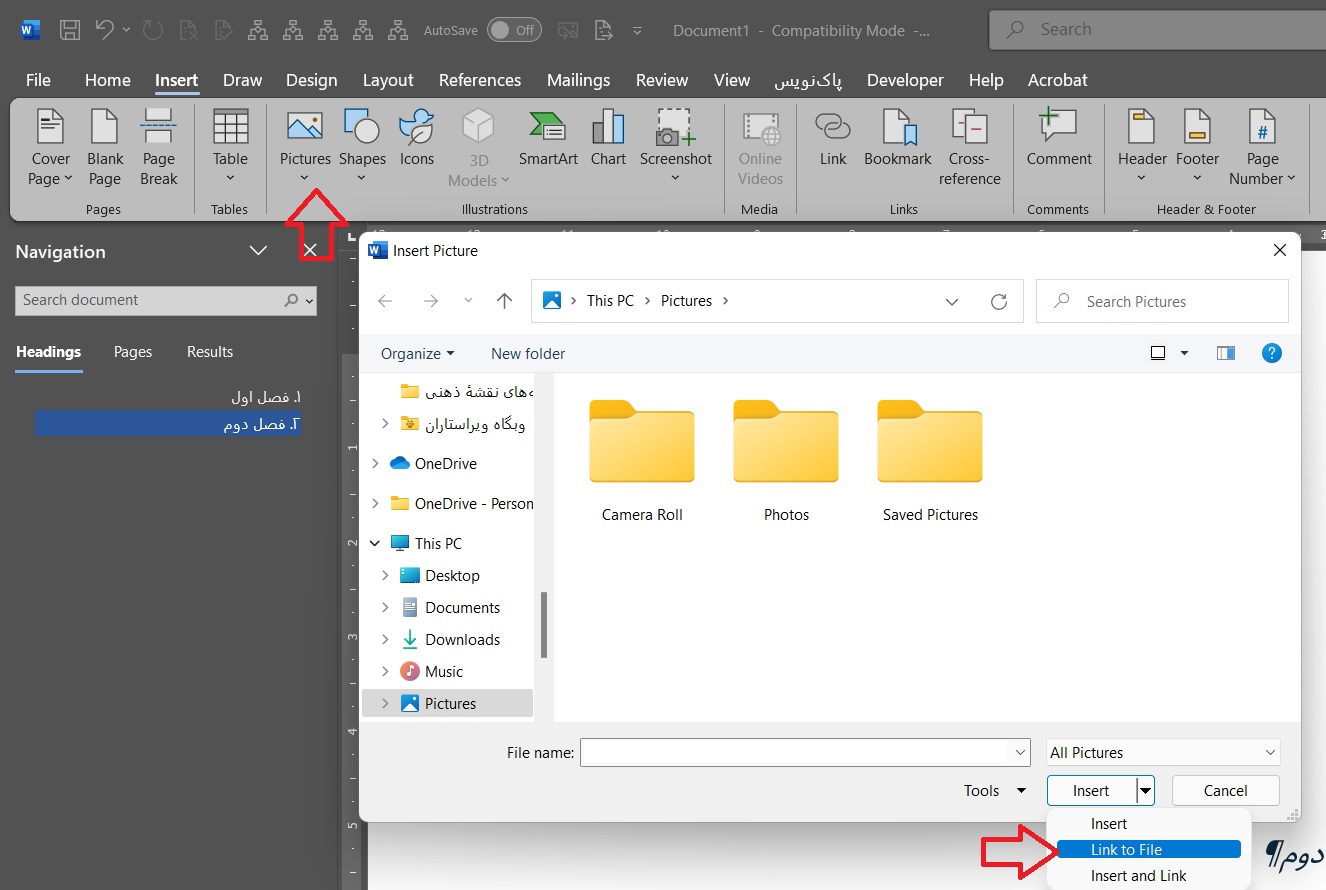
Task: Toggle the preview pane icon in dialog
Action: (x=1225, y=353)
